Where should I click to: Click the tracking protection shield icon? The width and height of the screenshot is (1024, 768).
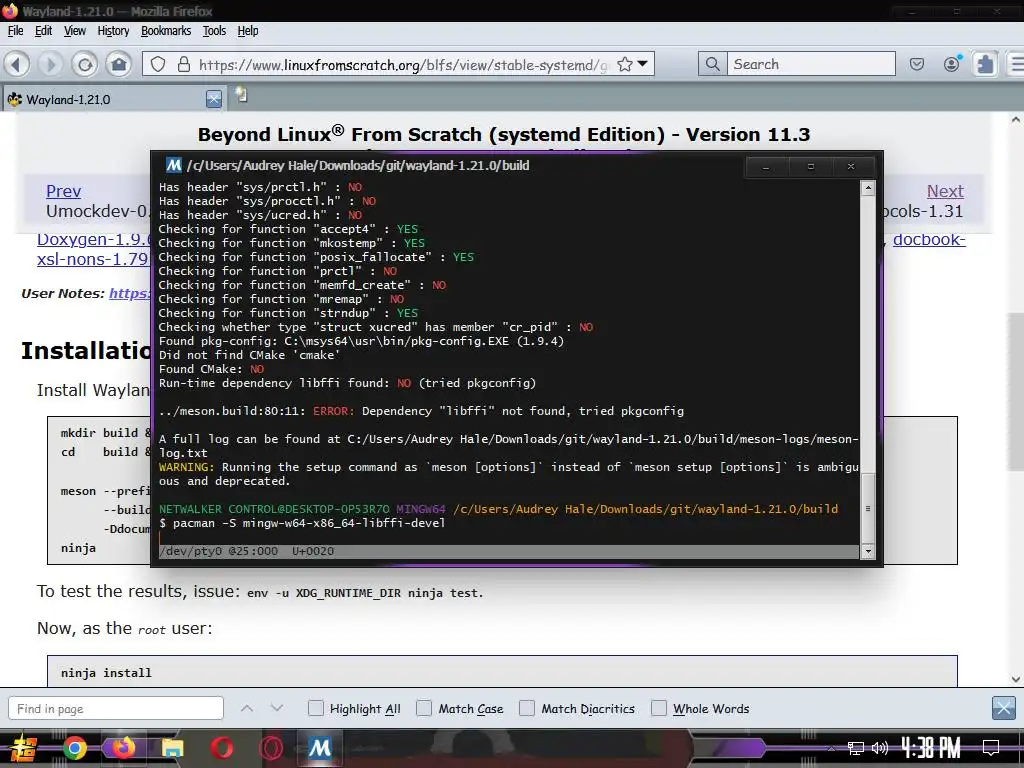[158, 64]
